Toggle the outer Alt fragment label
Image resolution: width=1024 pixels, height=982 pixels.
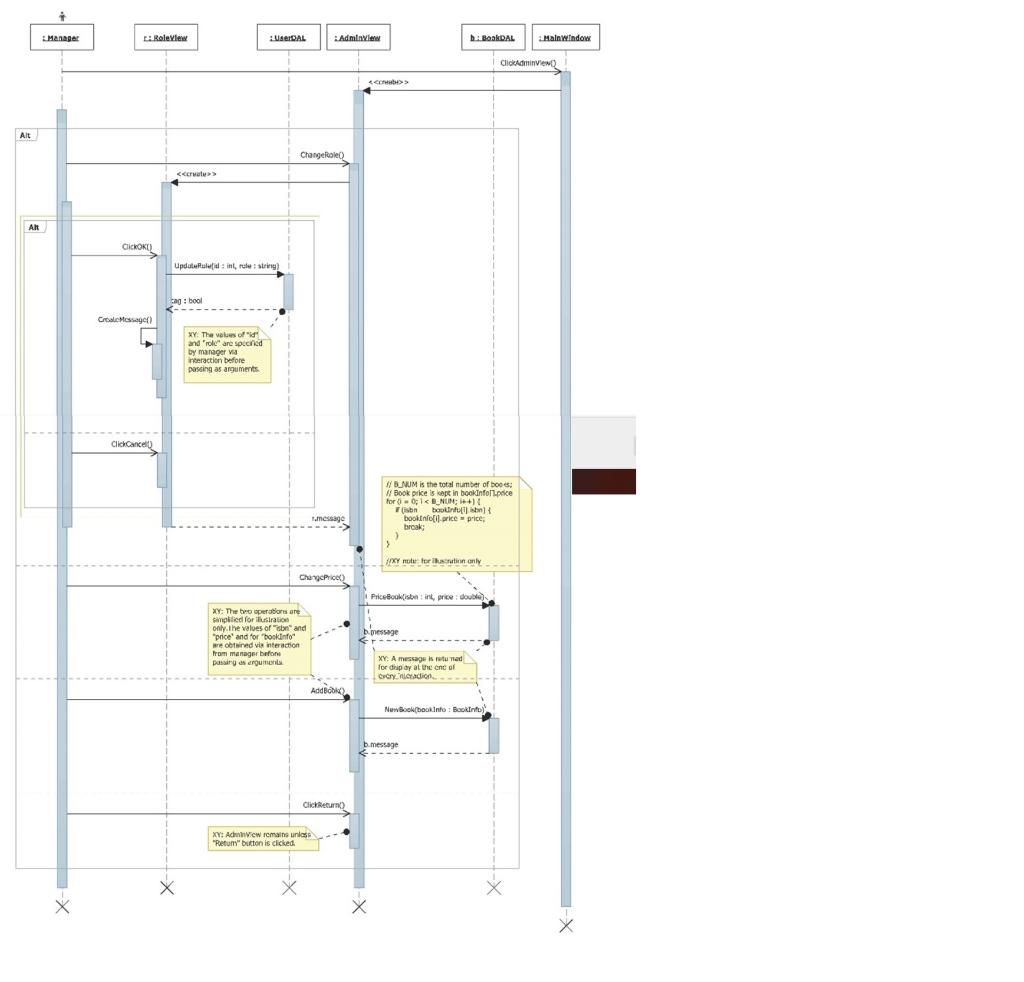[x=27, y=134]
